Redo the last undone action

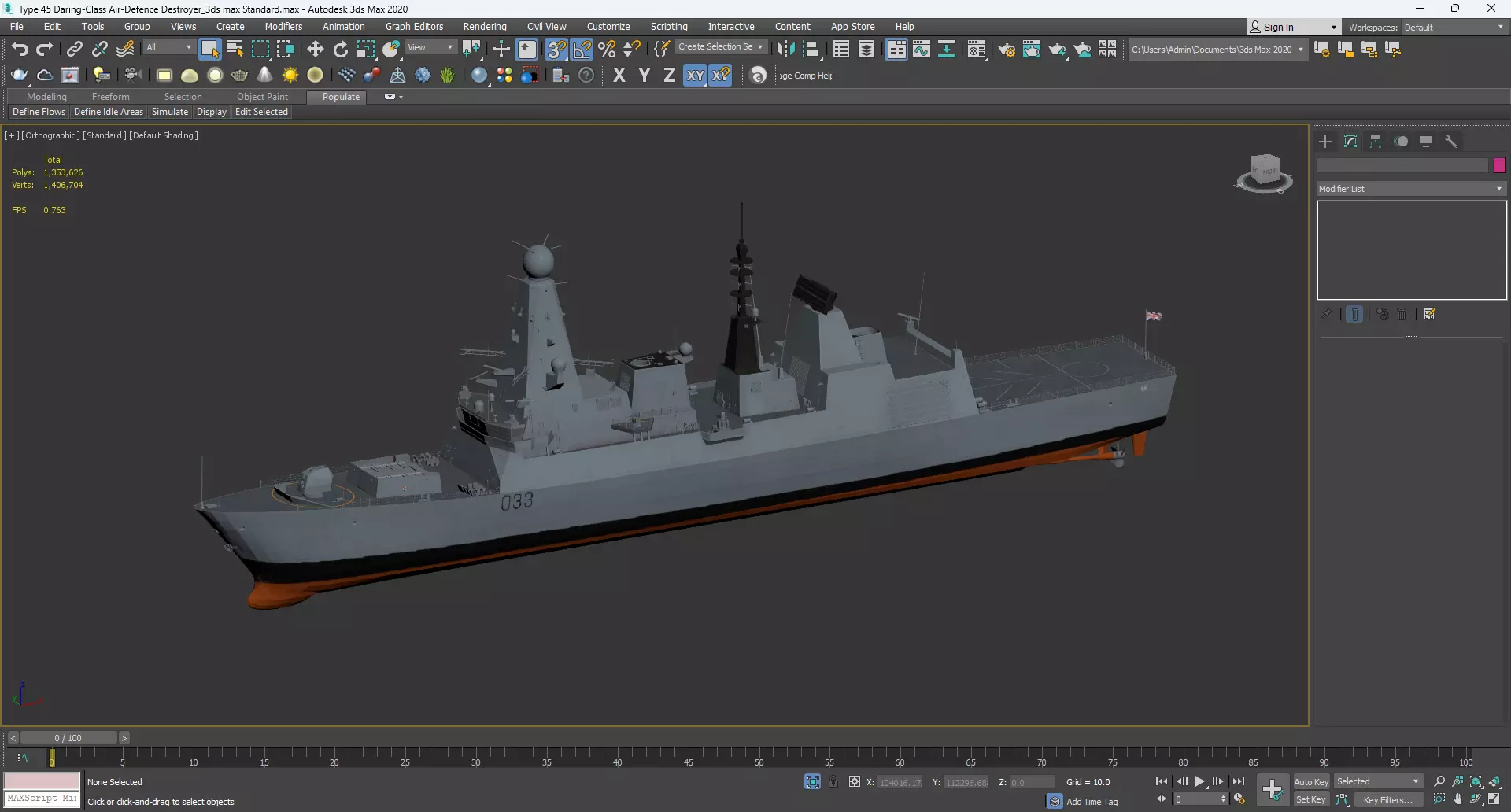[x=45, y=50]
